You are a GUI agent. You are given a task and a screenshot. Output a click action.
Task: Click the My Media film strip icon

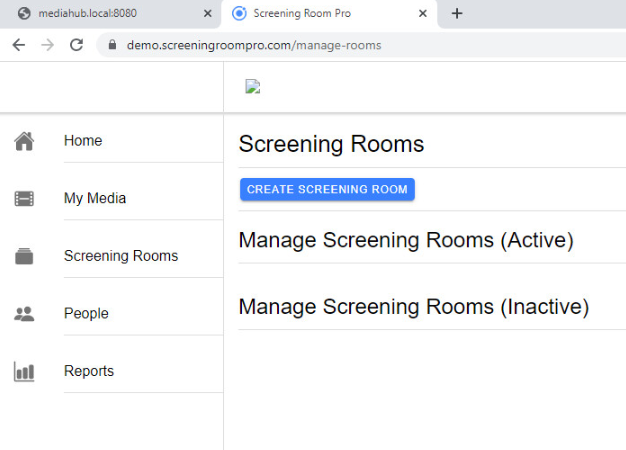(x=24, y=198)
